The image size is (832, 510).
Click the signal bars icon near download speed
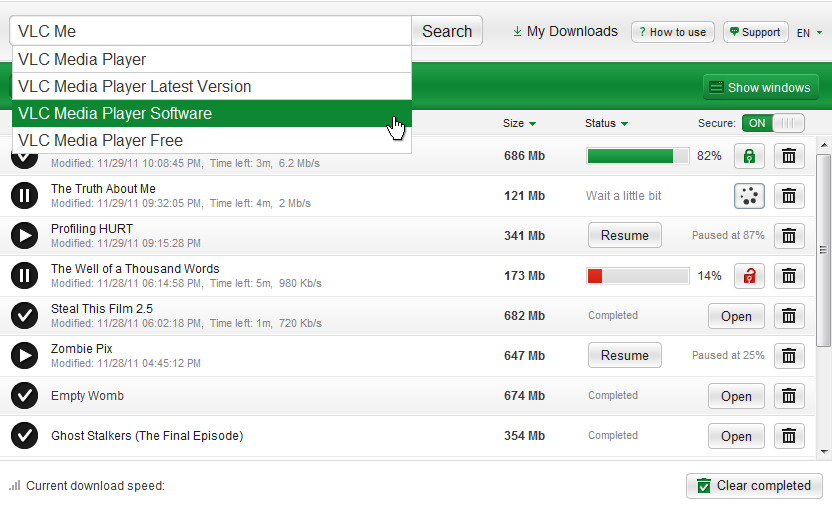click(x=15, y=486)
